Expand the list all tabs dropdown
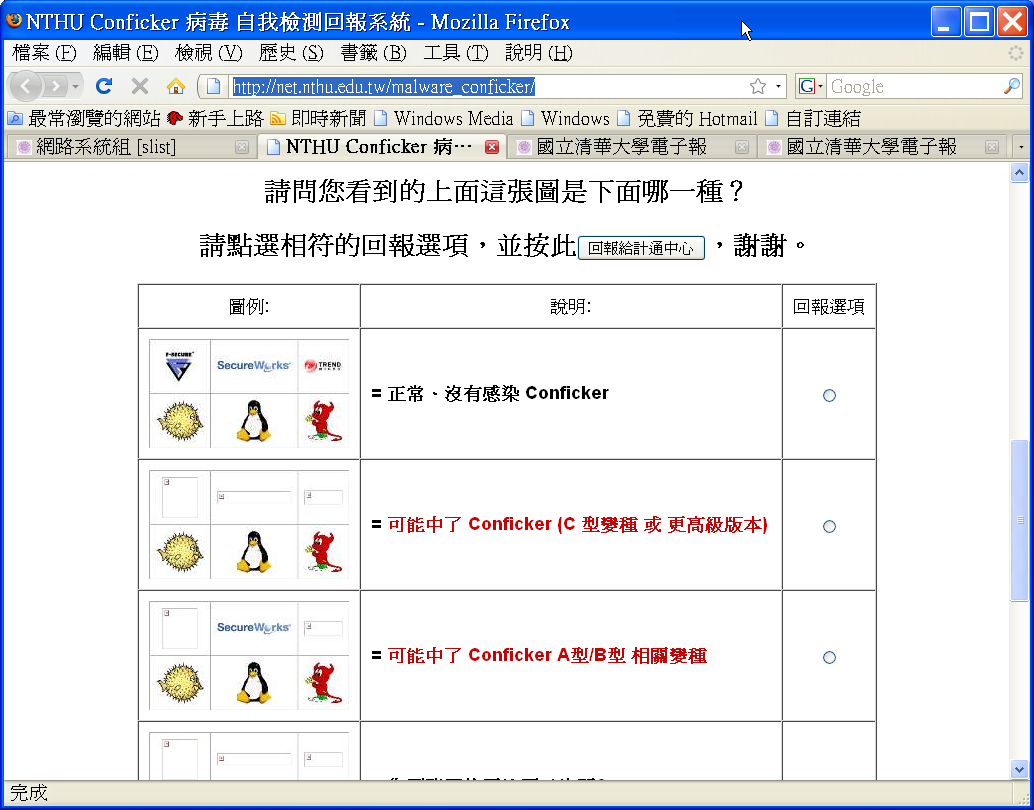The height and width of the screenshot is (810, 1034). pos(1020,147)
